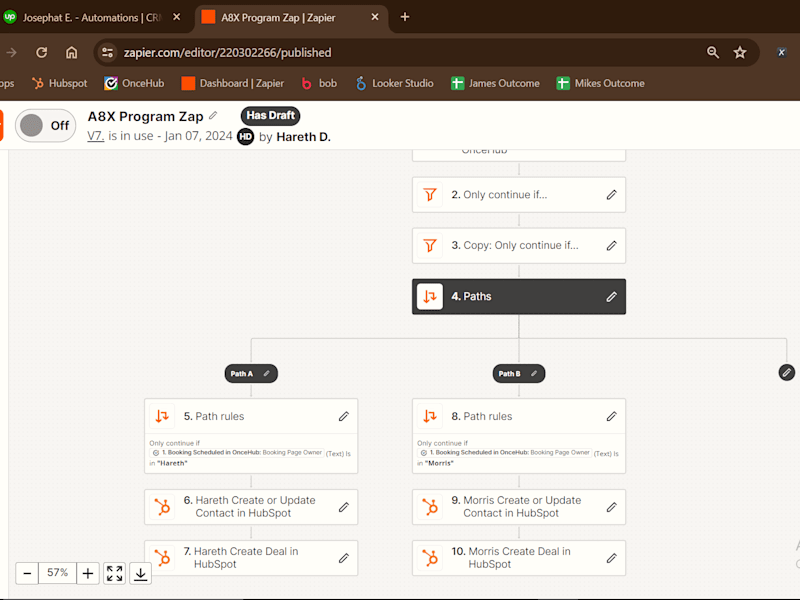Open the James Outcome bookmark
The image size is (800, 600).
point(495,83)
